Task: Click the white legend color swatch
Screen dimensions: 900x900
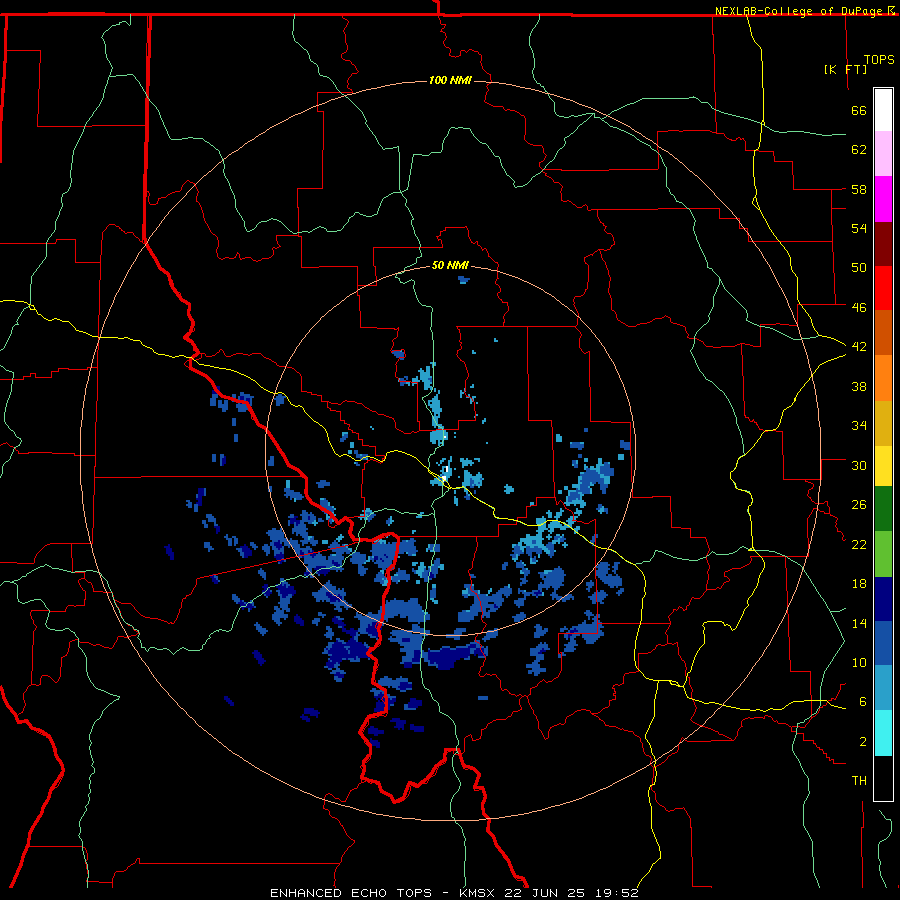Action: click(883, 110)
